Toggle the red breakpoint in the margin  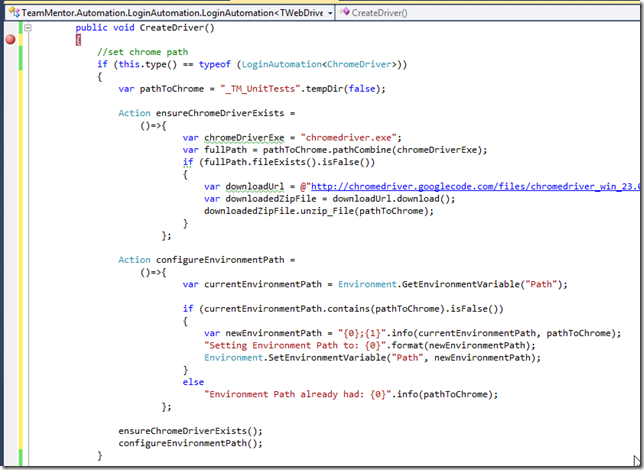coord(10,39)
